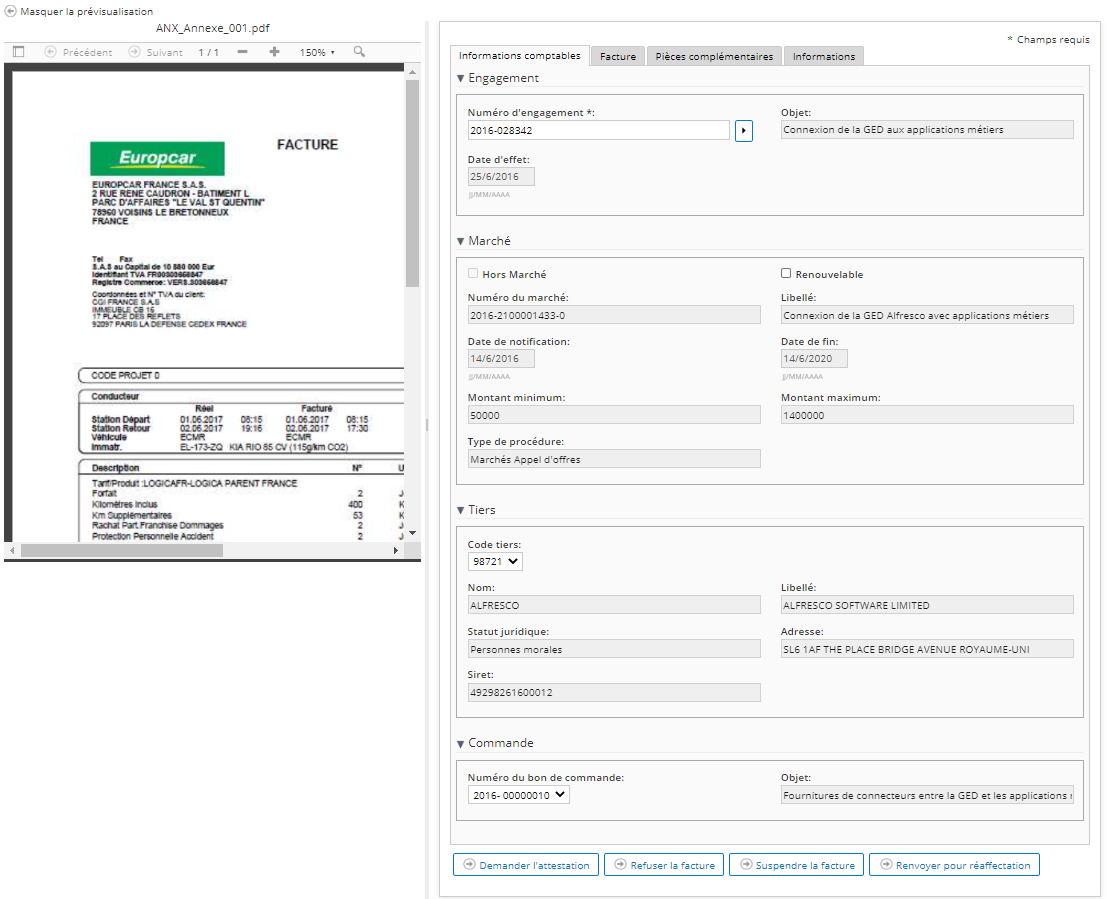Open the 150% zoom level dropdown
Viewport: 1107px width, 899px height.
(317, 52)
